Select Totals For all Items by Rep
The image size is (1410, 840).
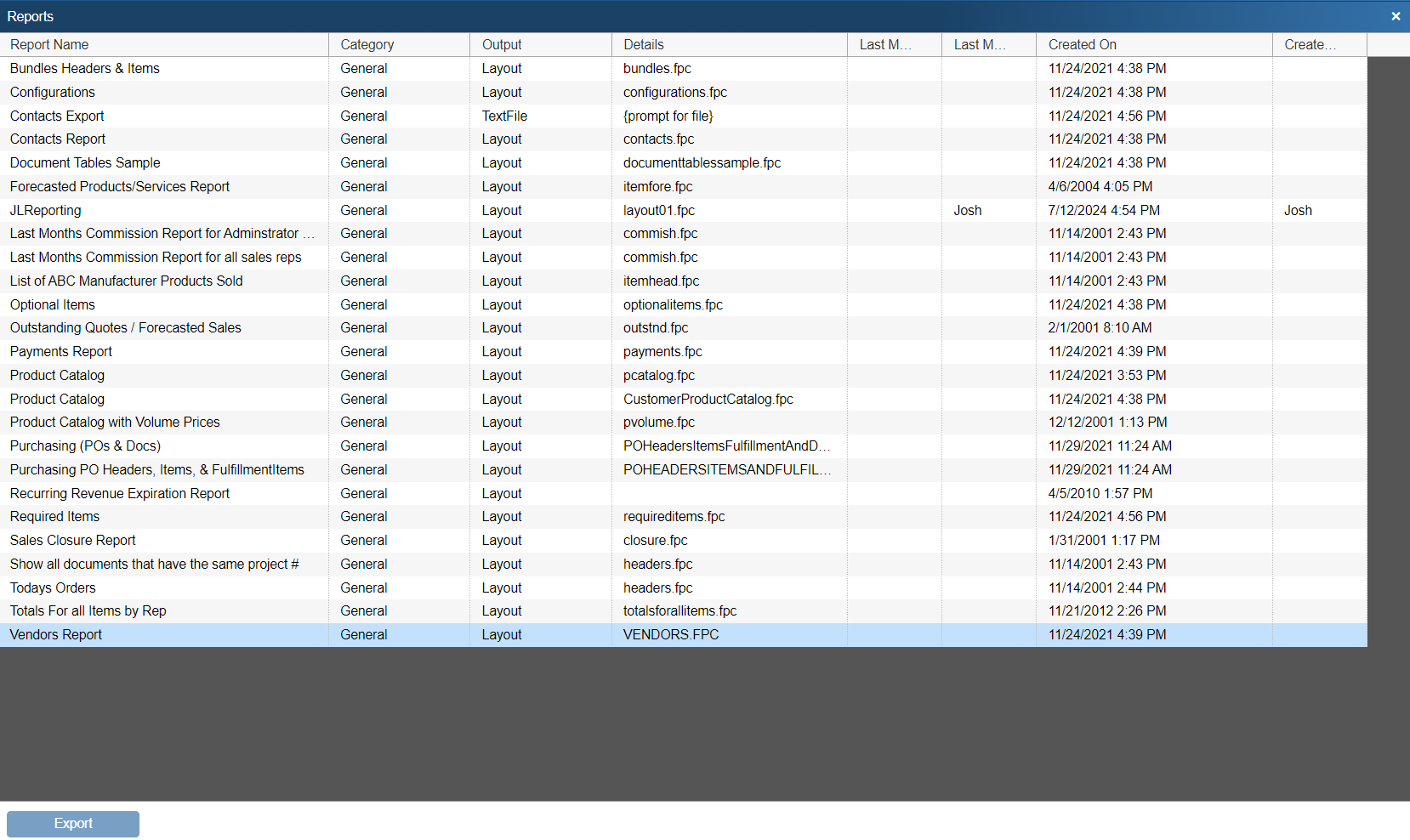pyautogui.click(x=88, y=611)
